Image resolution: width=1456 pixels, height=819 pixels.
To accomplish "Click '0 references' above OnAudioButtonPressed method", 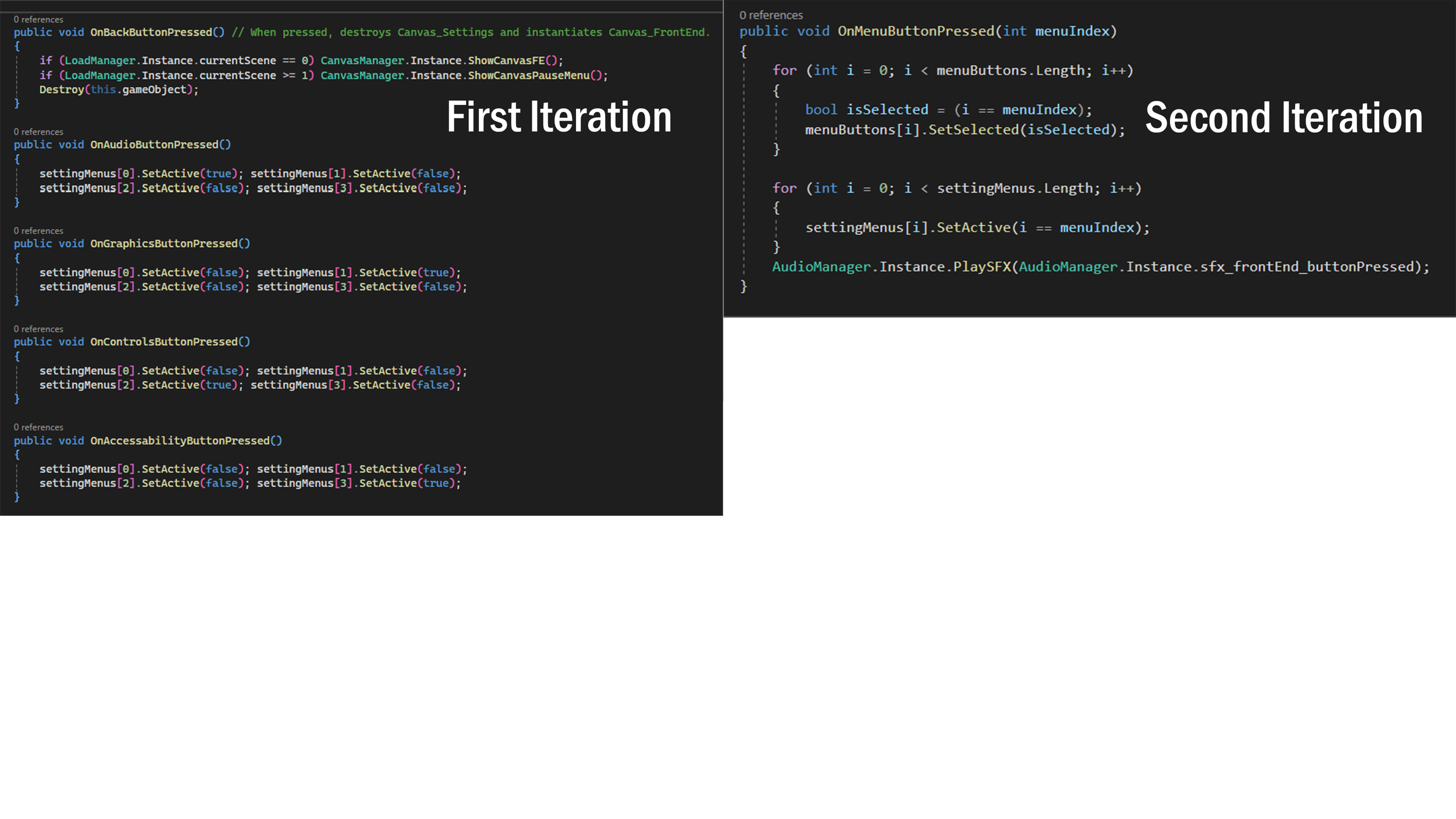I will 38,132.
